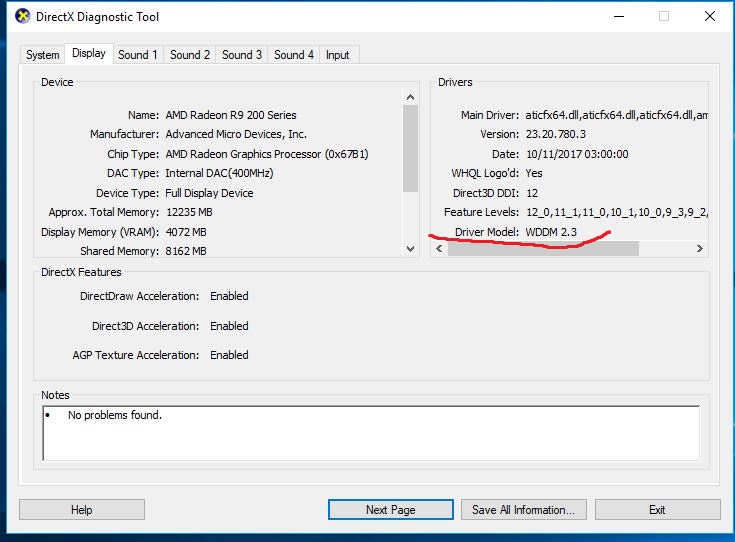
Task: Click the 'WDDM 2.3' driver model value
Action: (551, 232)
